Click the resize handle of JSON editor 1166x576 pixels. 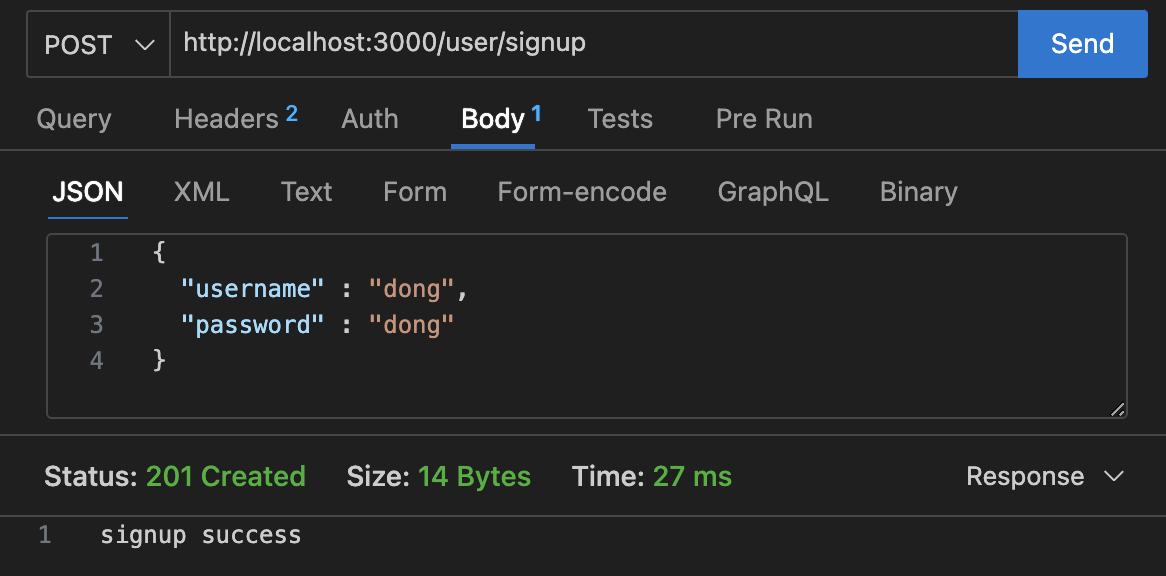(1117, 409)
